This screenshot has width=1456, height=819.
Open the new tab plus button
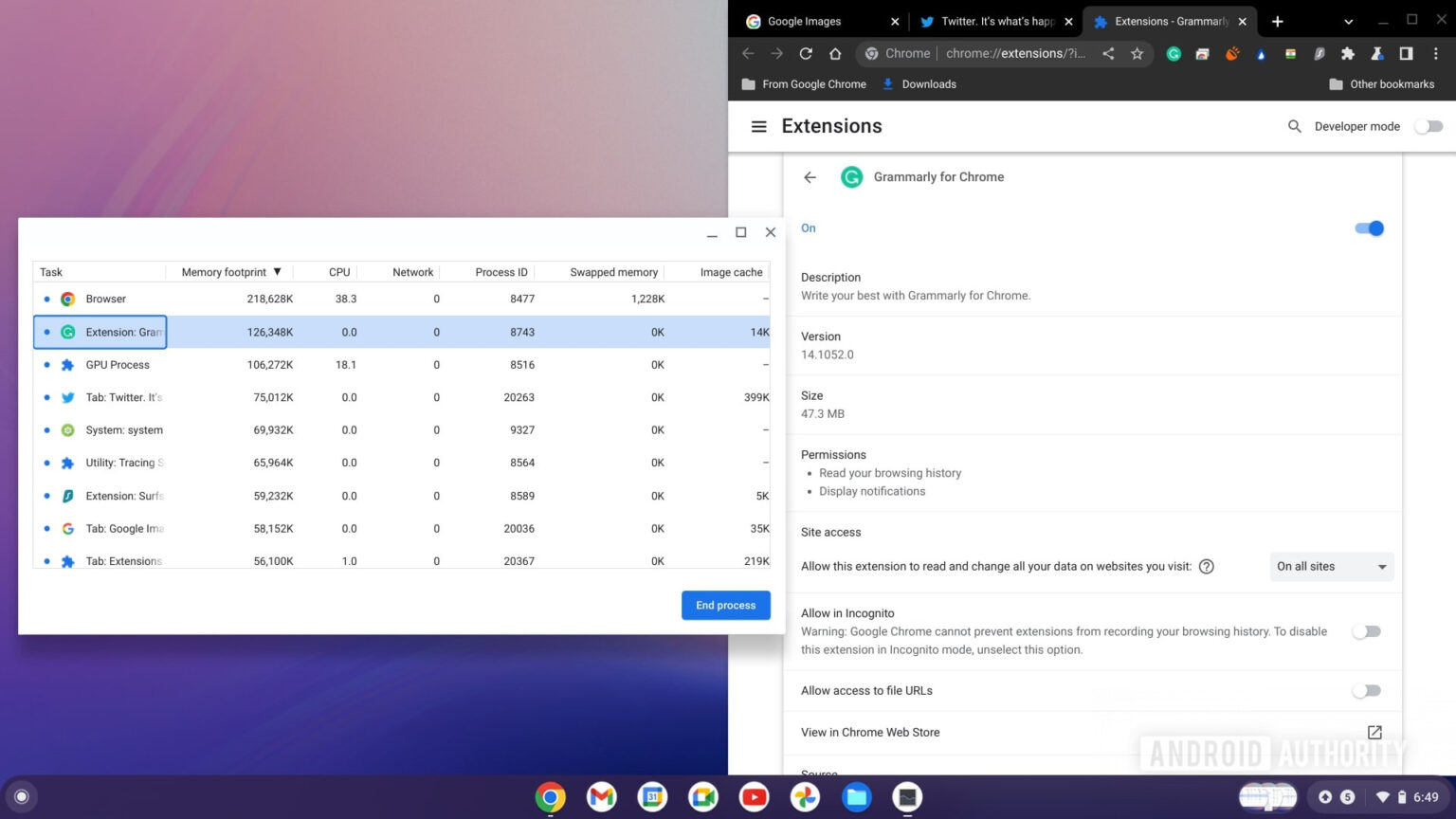click(x=1278, y=21)
